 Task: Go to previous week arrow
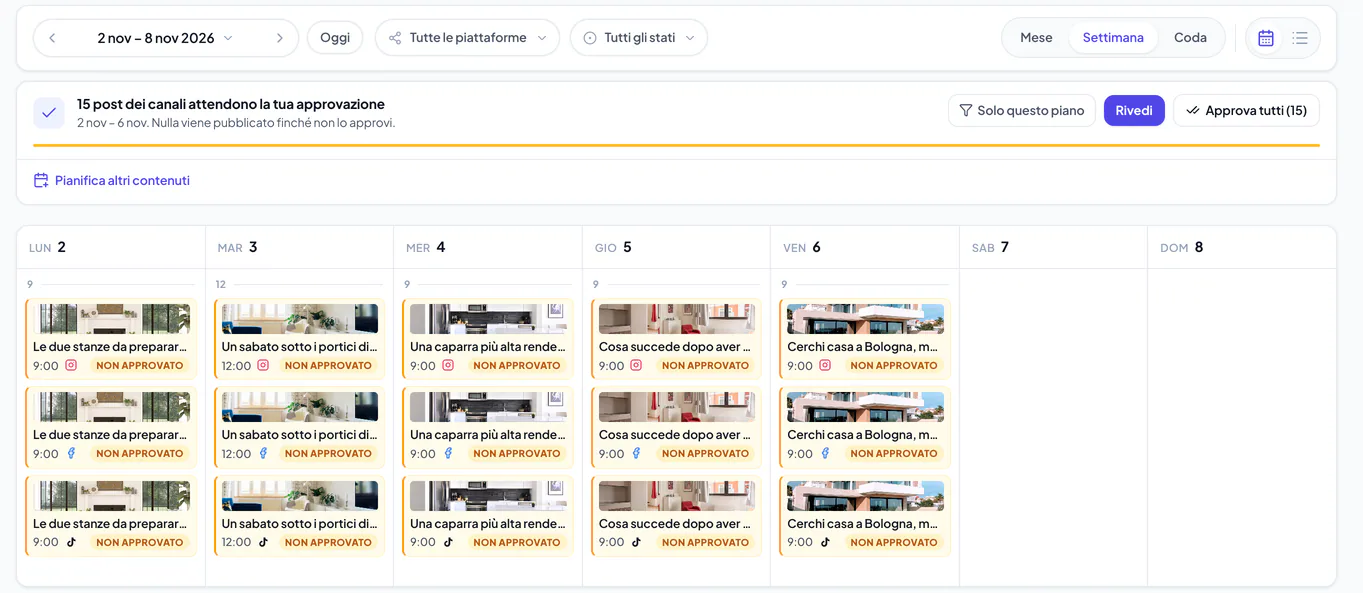point(52,38)
